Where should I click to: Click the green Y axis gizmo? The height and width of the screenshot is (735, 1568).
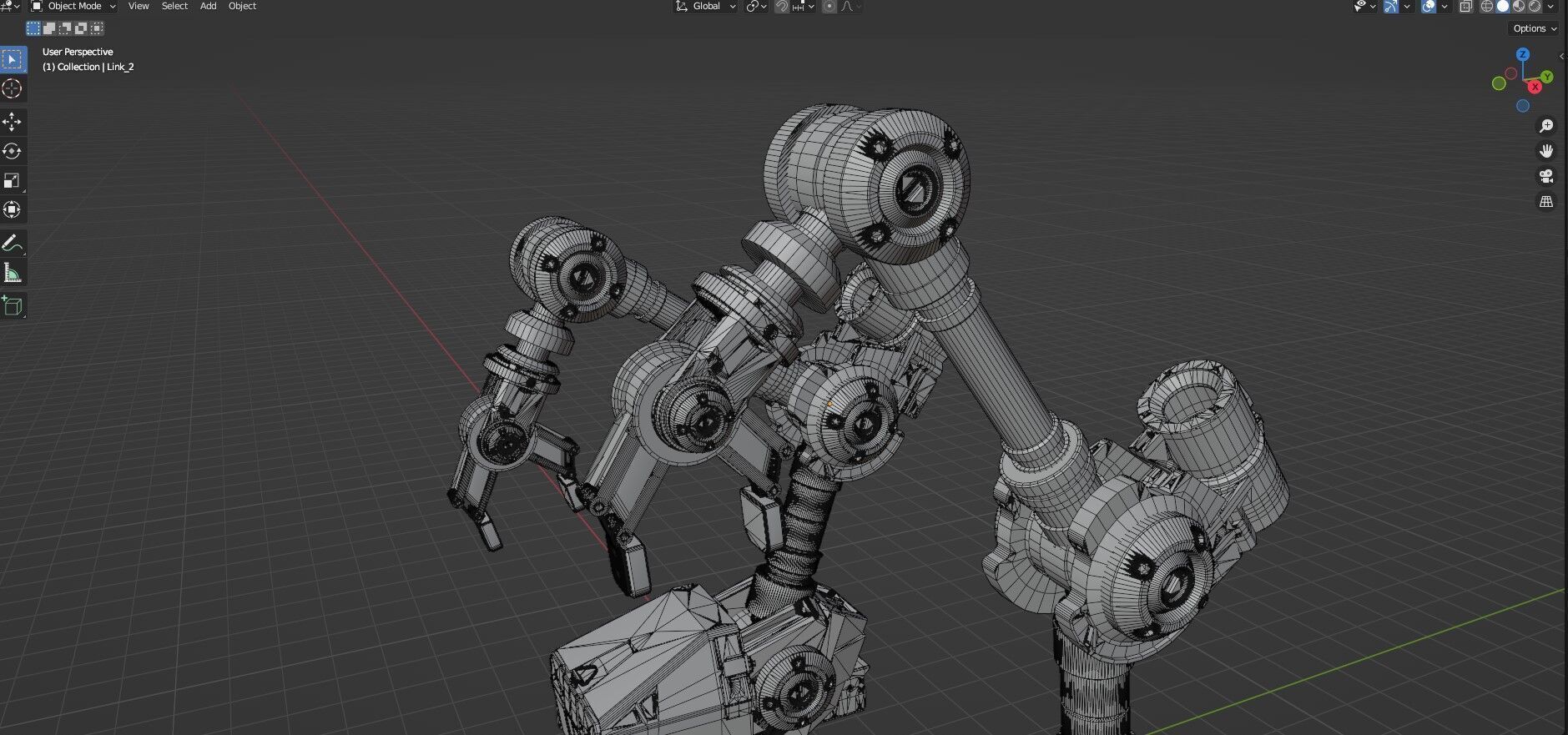1547,77
